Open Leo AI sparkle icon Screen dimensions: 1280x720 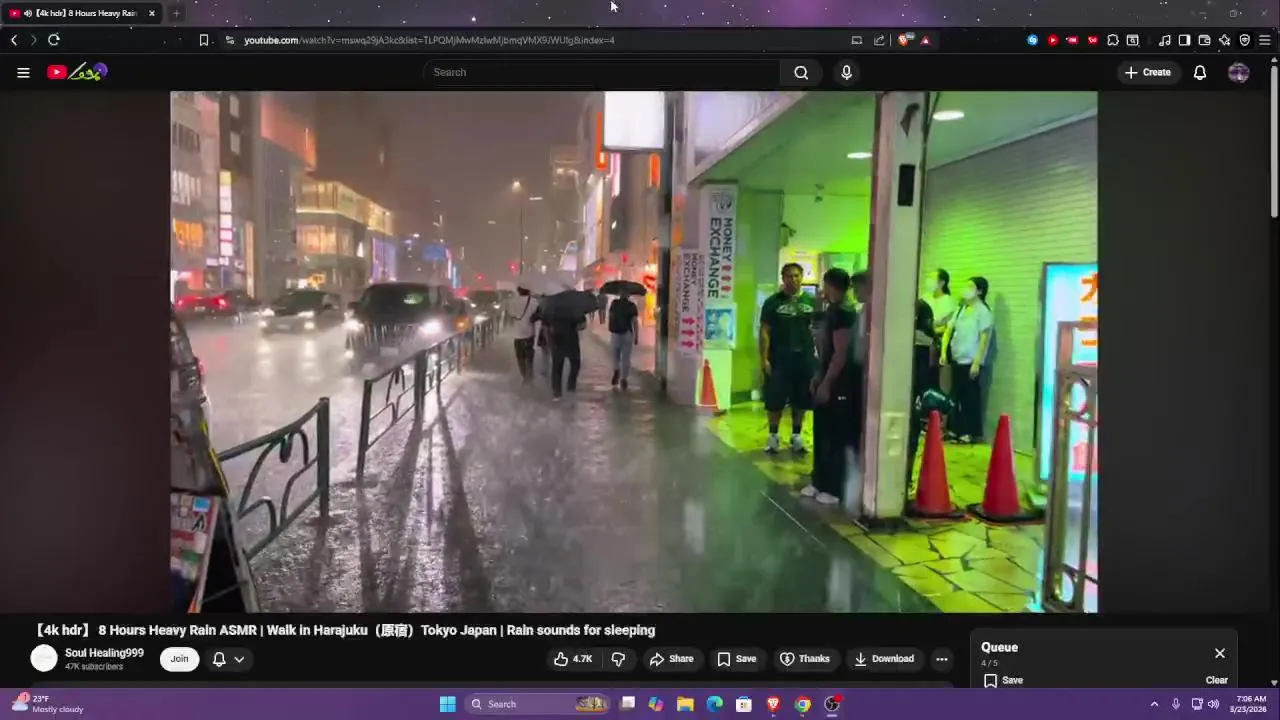click(1224, 40)
